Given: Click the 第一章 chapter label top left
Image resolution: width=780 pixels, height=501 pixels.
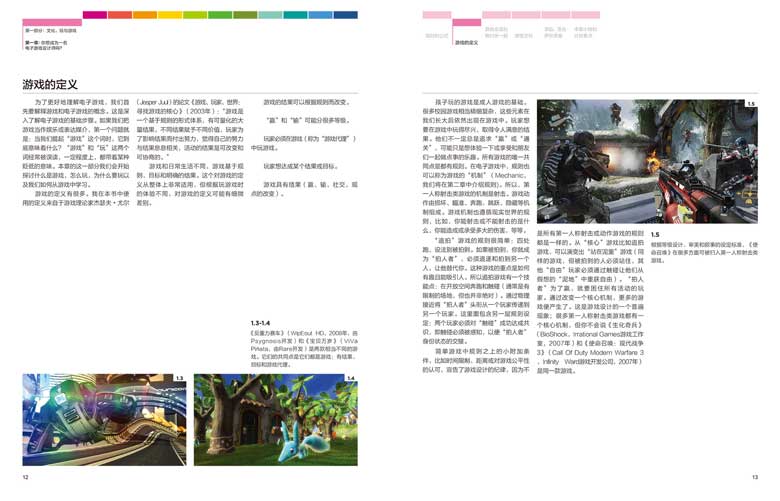Looking at the screenshot, I should click(x=46, y=45).
